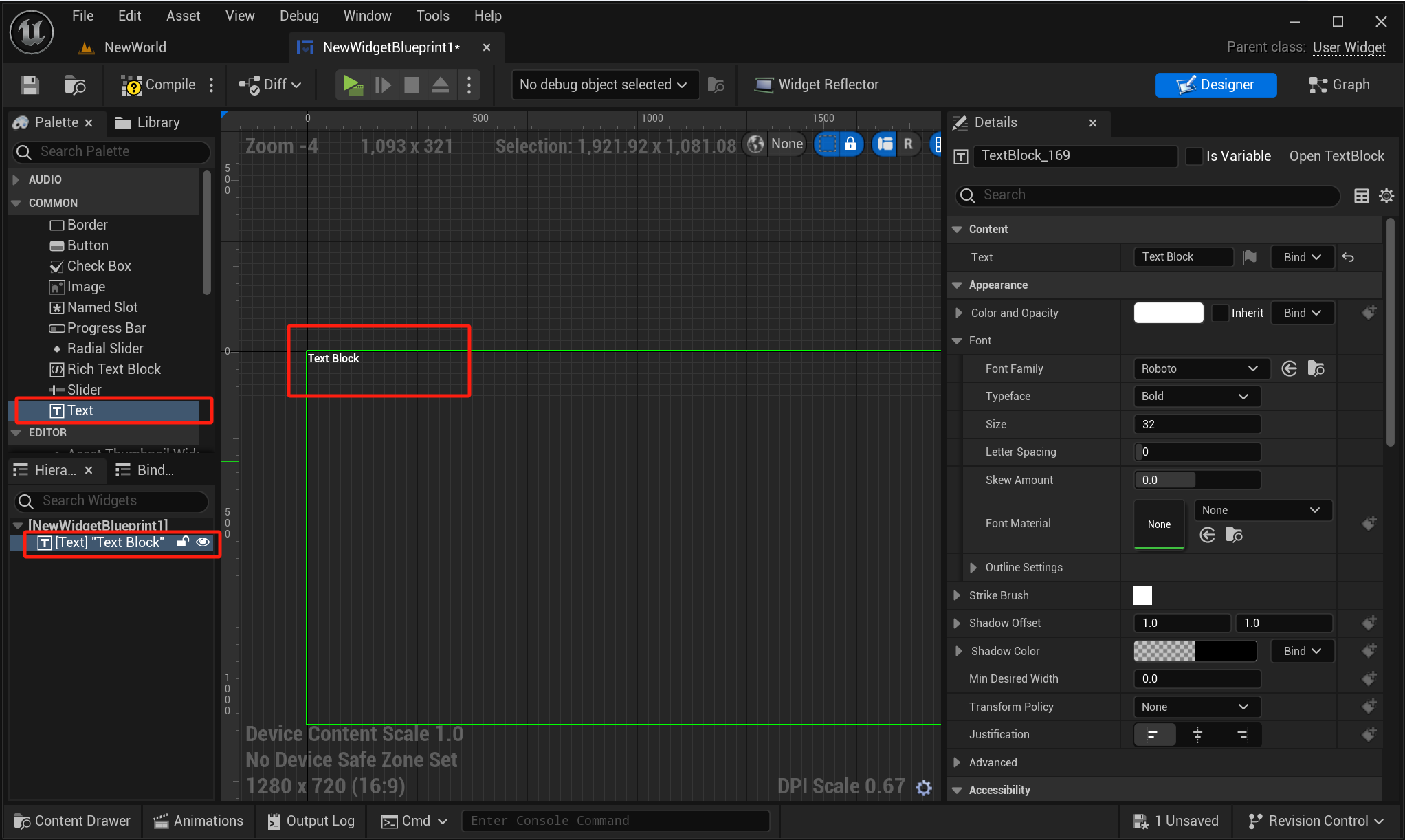Image resolution: width=1405 pixels, height=840 pixels.
Task: Click the Stop simulation icon
Action: tap(412, 85)
